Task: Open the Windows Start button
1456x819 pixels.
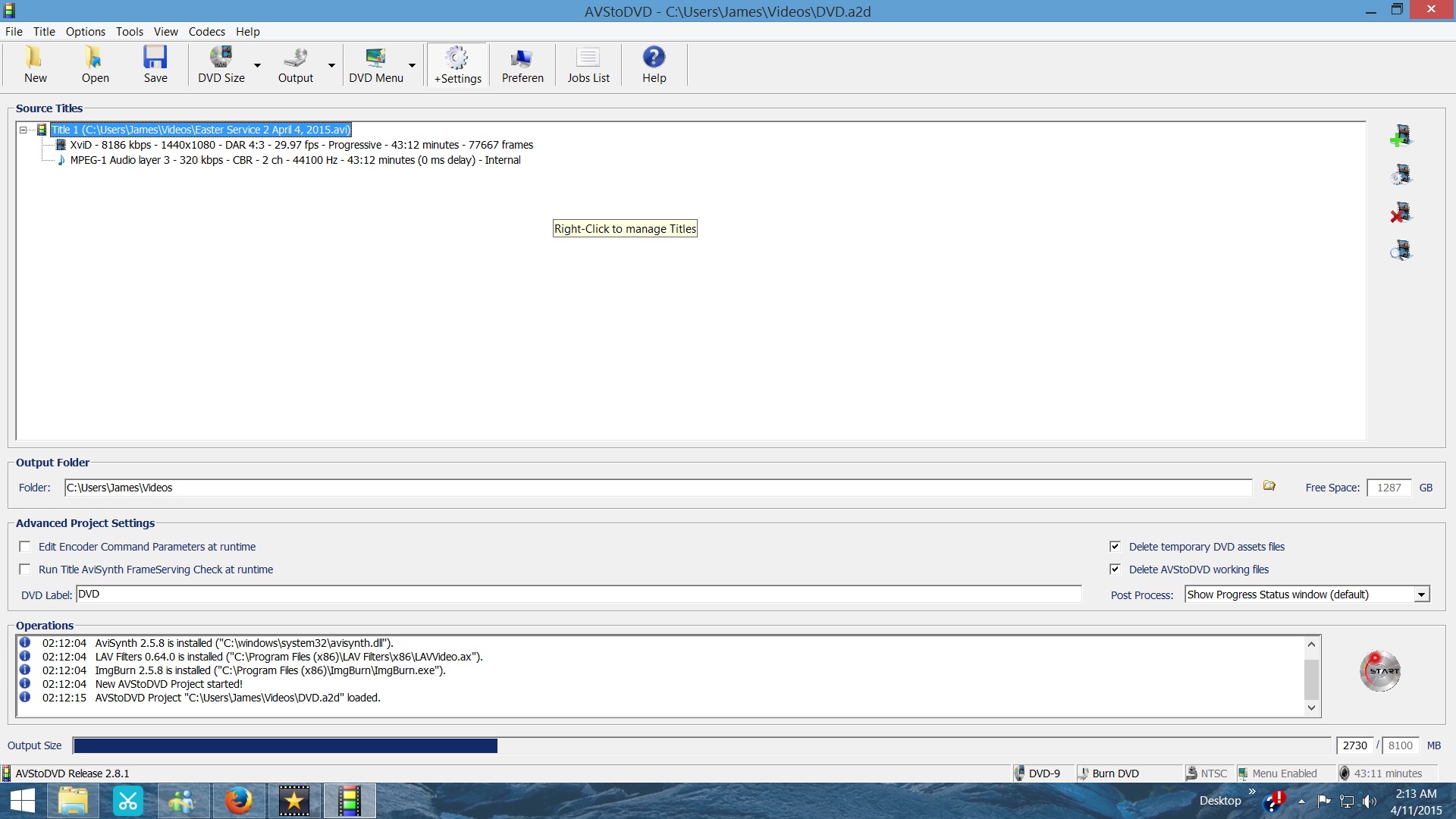Action: click(22, 801)
